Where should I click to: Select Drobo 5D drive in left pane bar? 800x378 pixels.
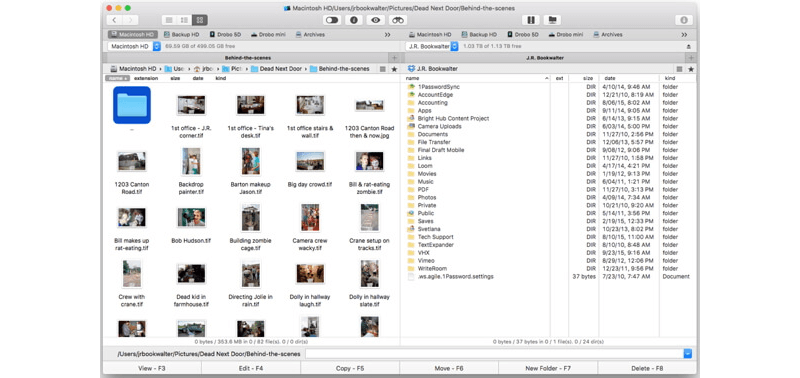[225, 35]
